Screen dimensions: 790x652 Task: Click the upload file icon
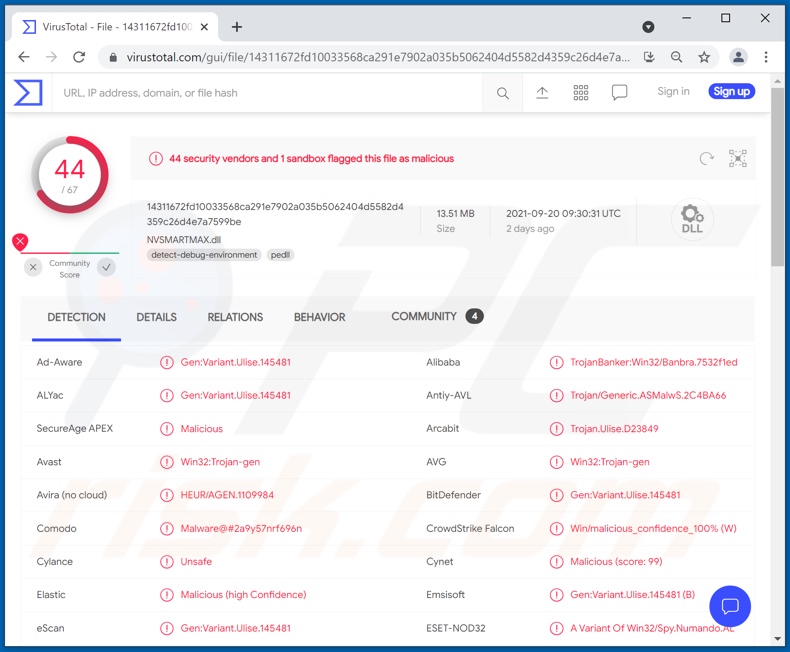click(x=542, y=93)
